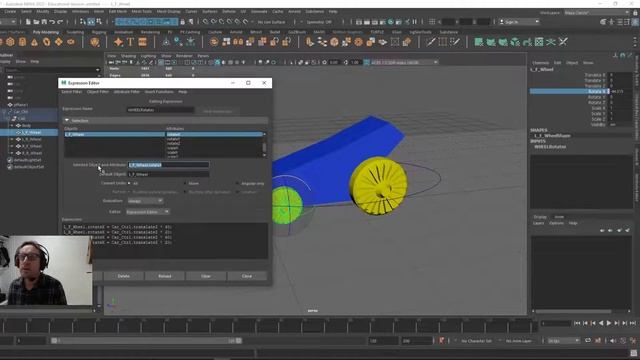This screenshot has height=360, width=640.
Task: Go to start of playback range
Action: 577,323
